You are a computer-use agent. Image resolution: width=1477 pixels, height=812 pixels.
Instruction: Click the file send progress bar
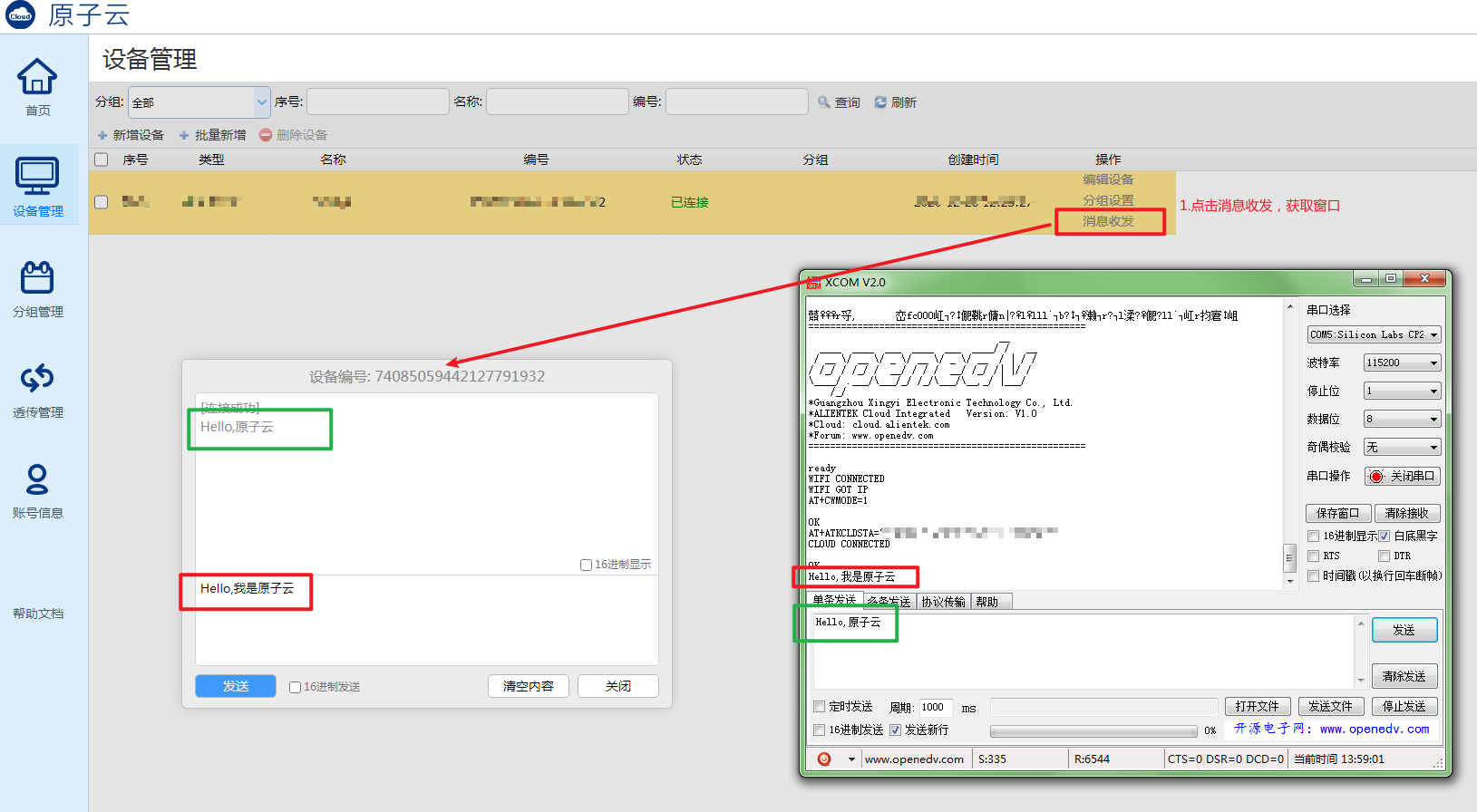1093,731
